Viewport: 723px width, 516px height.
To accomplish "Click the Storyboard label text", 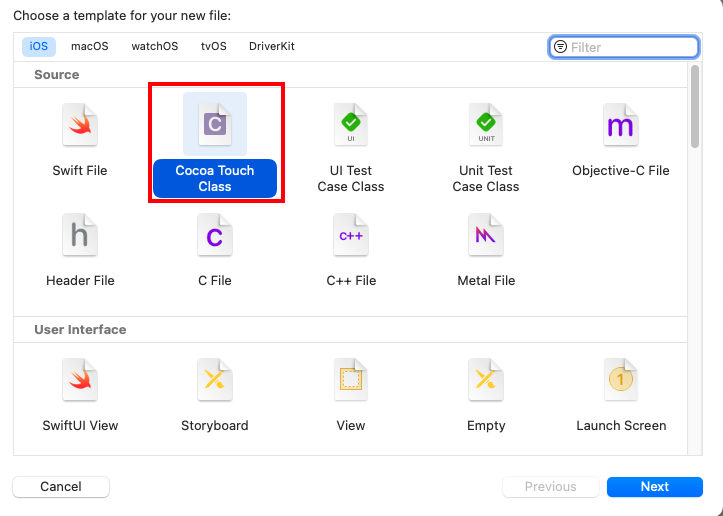I will (215, 426).
